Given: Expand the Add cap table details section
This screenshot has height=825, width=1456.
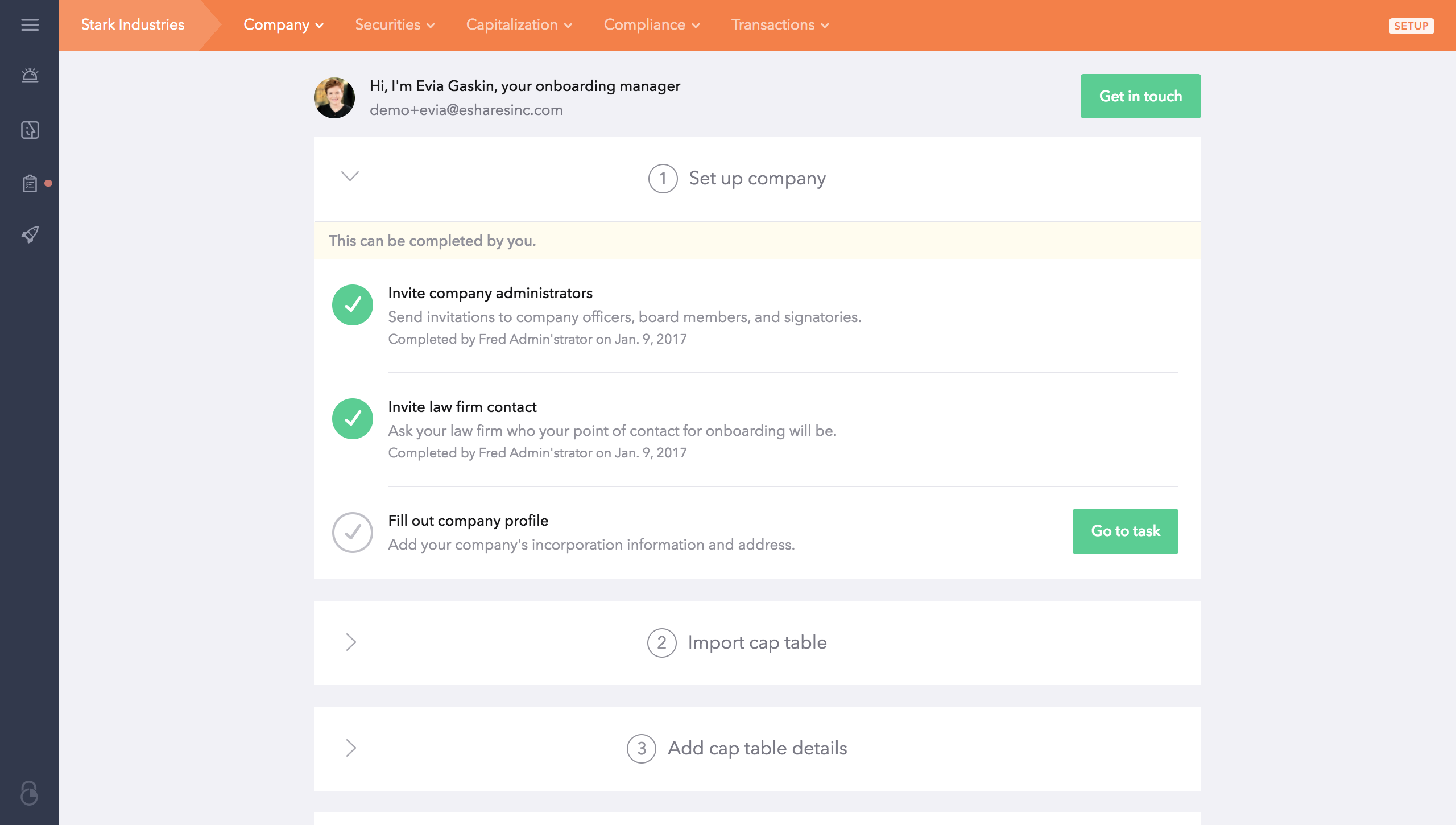Looking at the screenshot, I should tap(351, 748).
